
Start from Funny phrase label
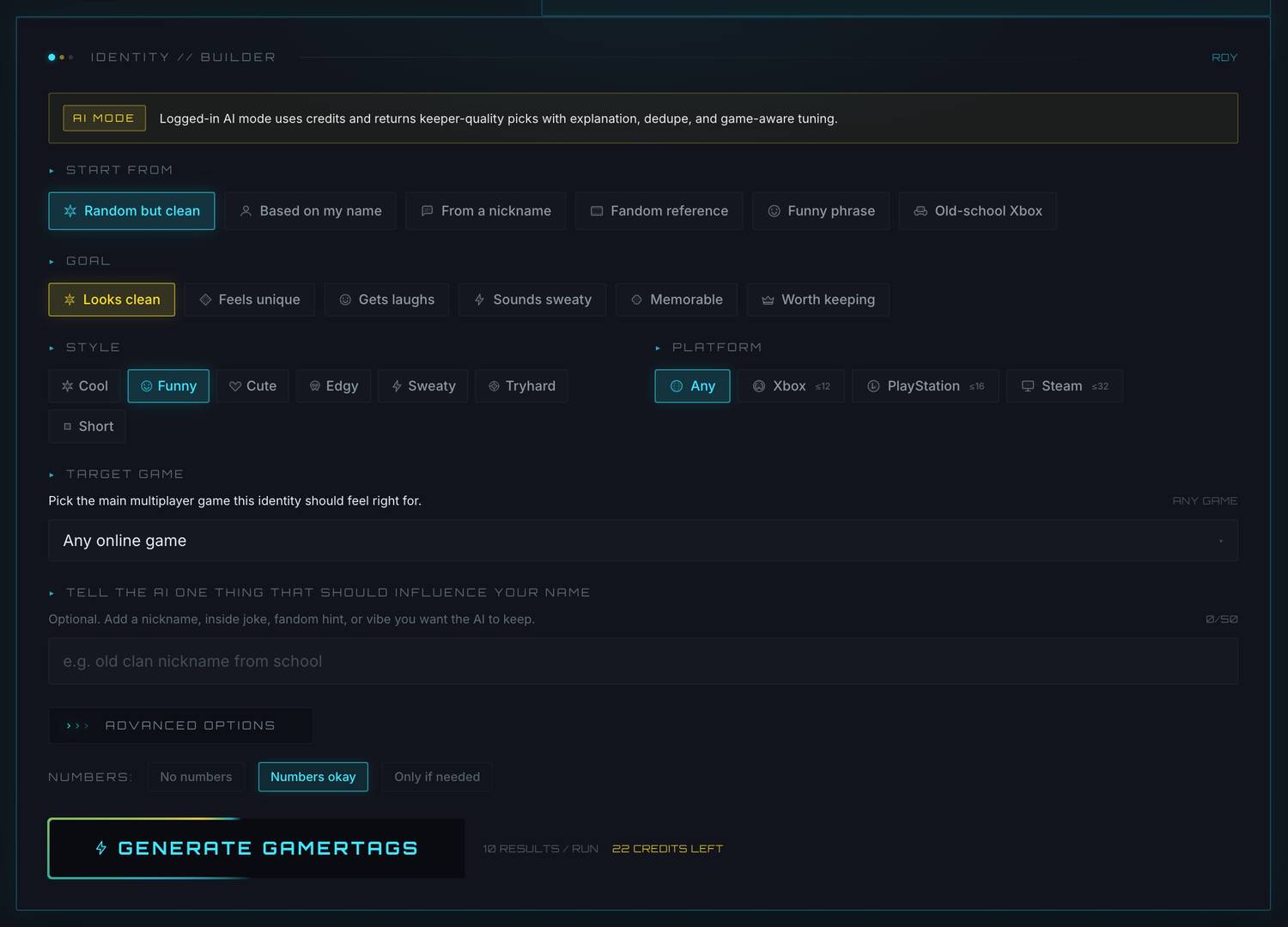pyautogui.click(x=831, y=211)
